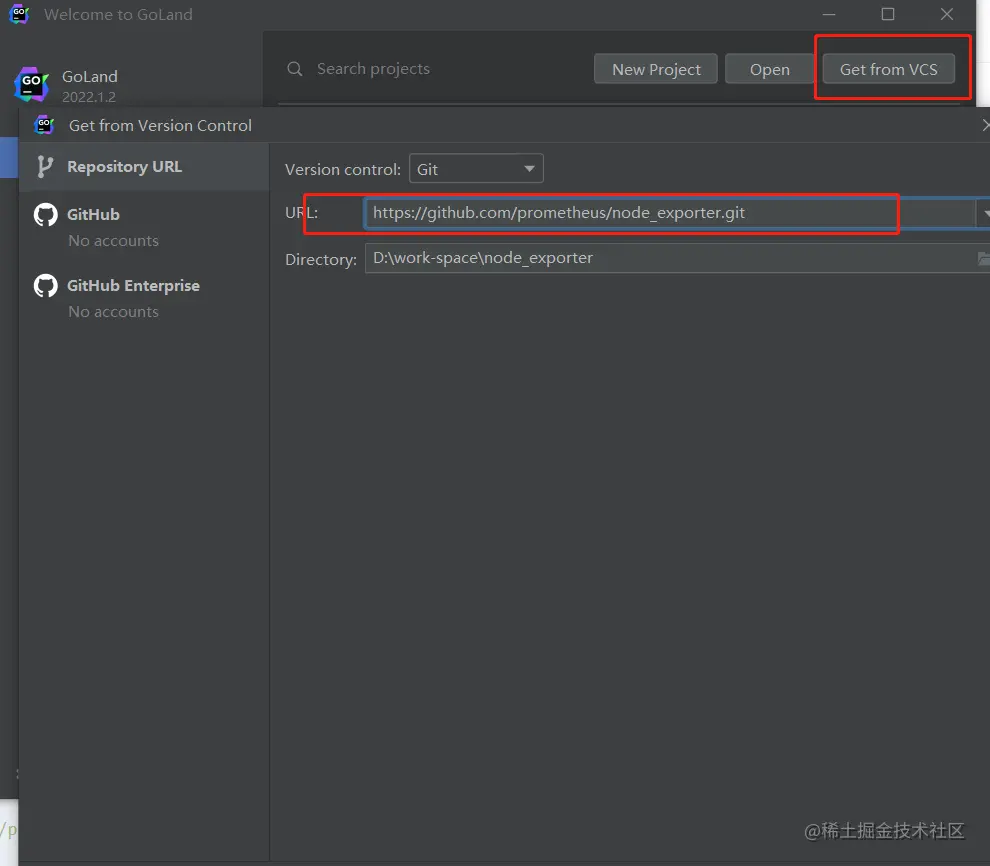Click the repository URL input field
990x866 pixels.
pos(669,213)
